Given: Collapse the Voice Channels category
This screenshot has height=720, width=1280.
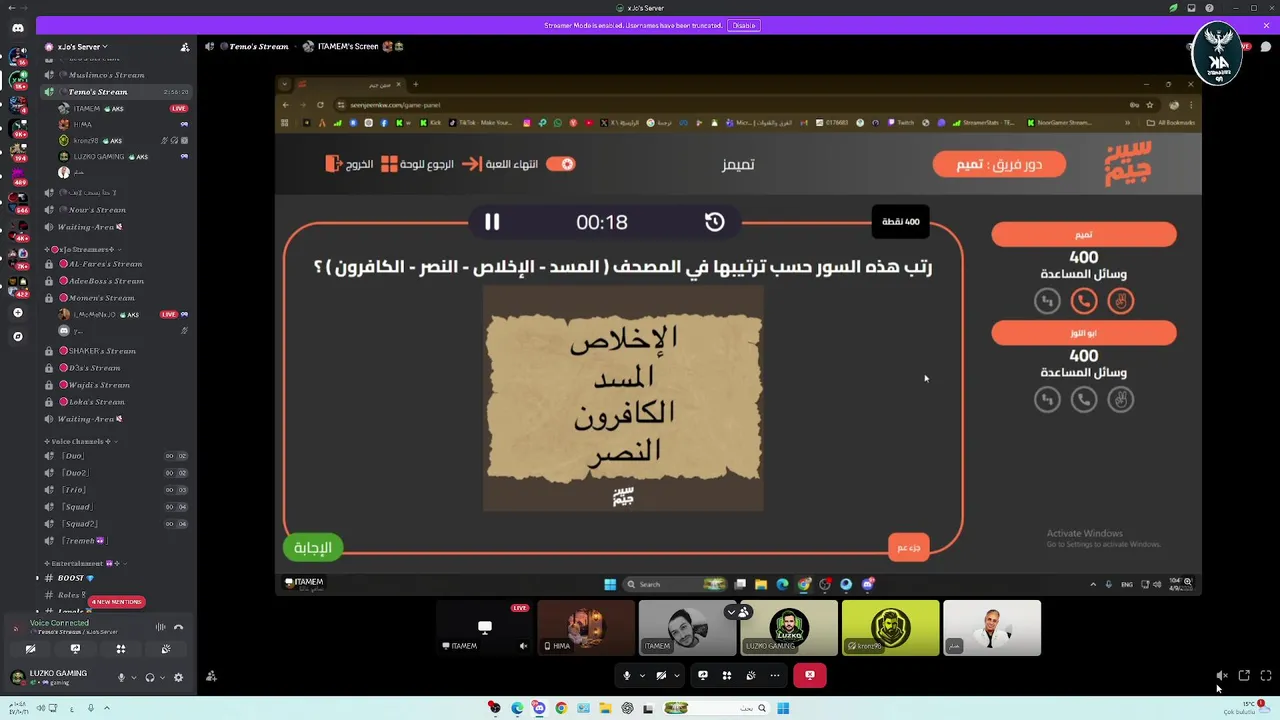Looking at the screenshot, I should [80, 441].
